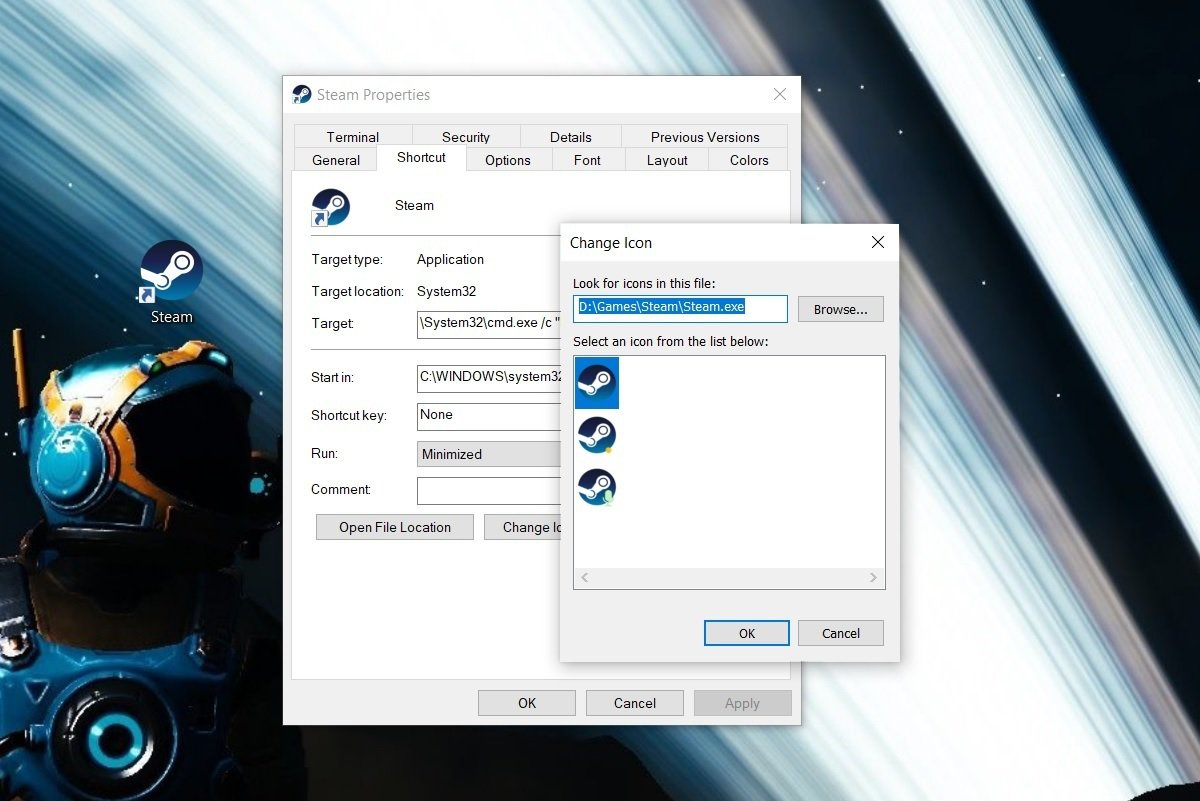Click the icon list right scroll arrow
The image size is (1200, 801).
[x=872, y=578]
